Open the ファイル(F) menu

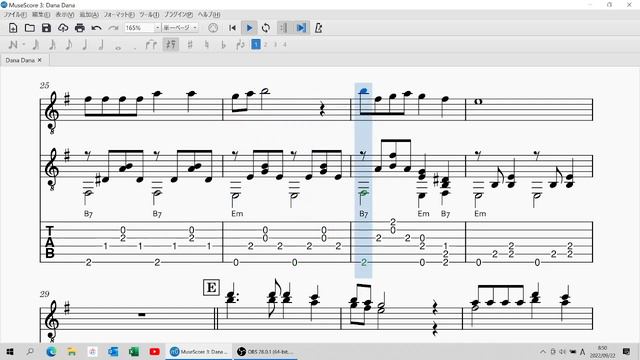pos(16,15)
